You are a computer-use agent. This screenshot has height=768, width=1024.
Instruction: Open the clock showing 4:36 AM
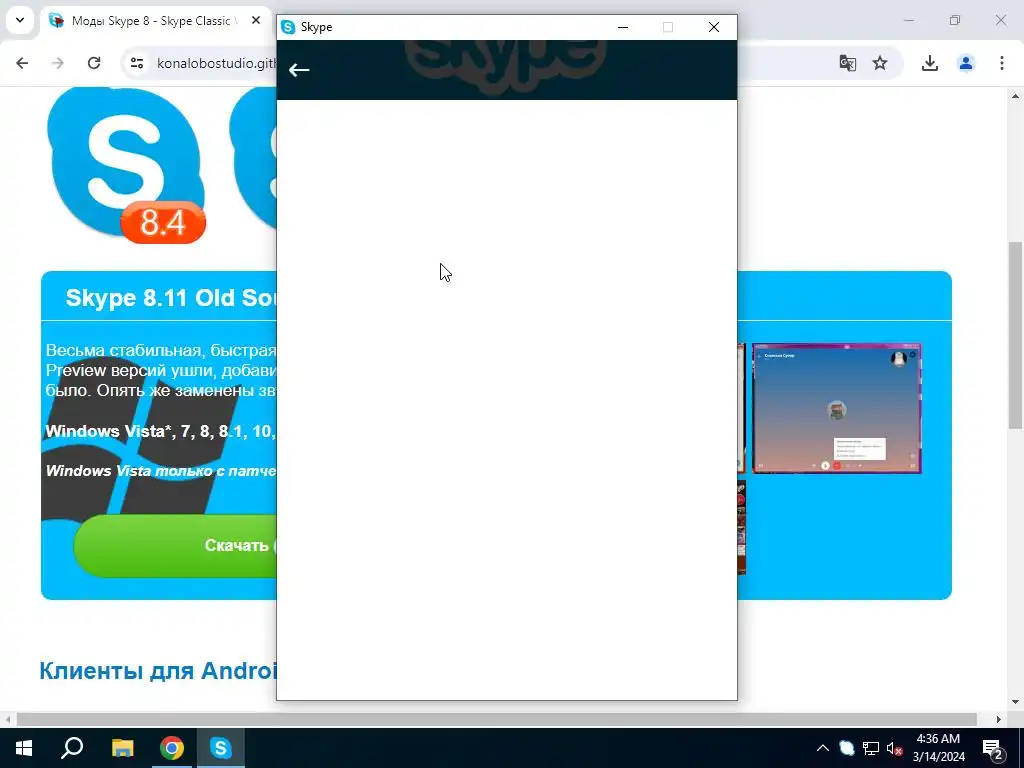click(x=938, y=748)
